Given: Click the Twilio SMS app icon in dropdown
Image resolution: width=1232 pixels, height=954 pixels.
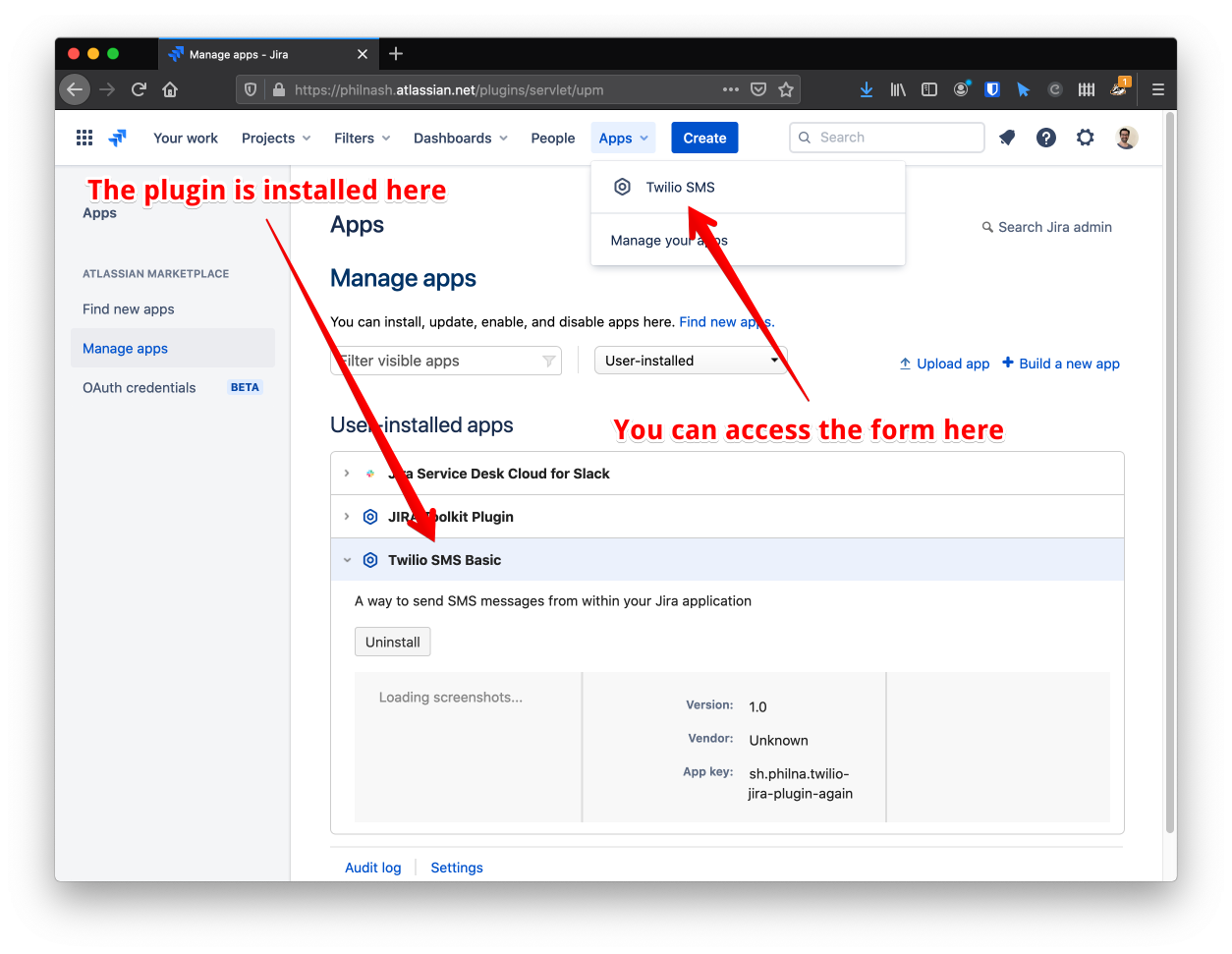Looking at the screenshot, I should (622, 187).
